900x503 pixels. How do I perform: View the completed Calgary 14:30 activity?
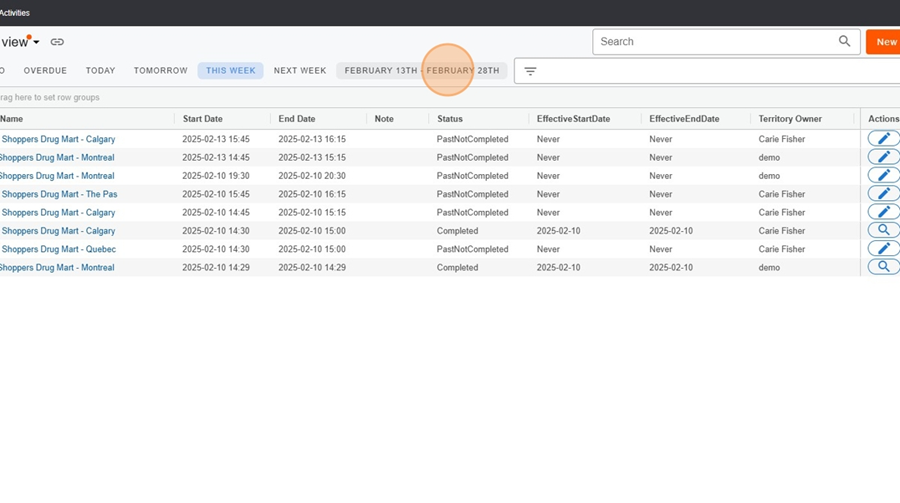883,230
